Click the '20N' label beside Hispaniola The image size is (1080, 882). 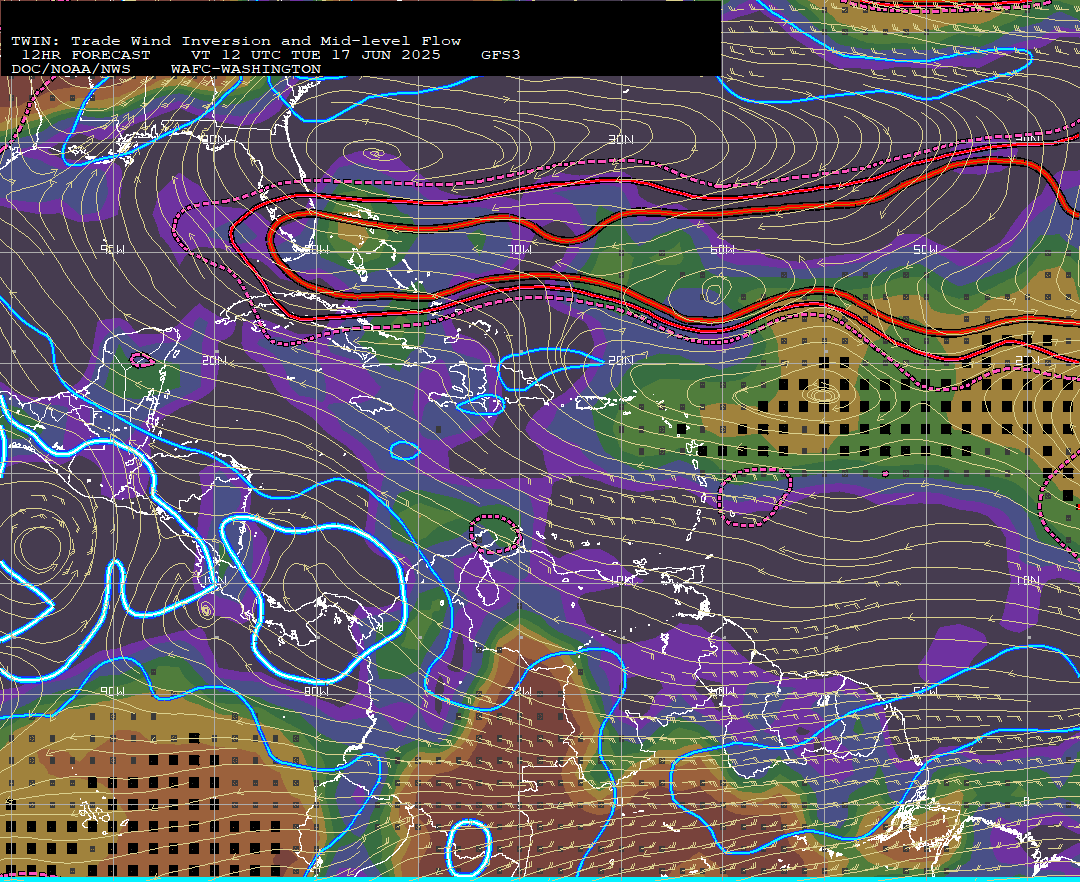pyautogui.click(x=621, y=360)
